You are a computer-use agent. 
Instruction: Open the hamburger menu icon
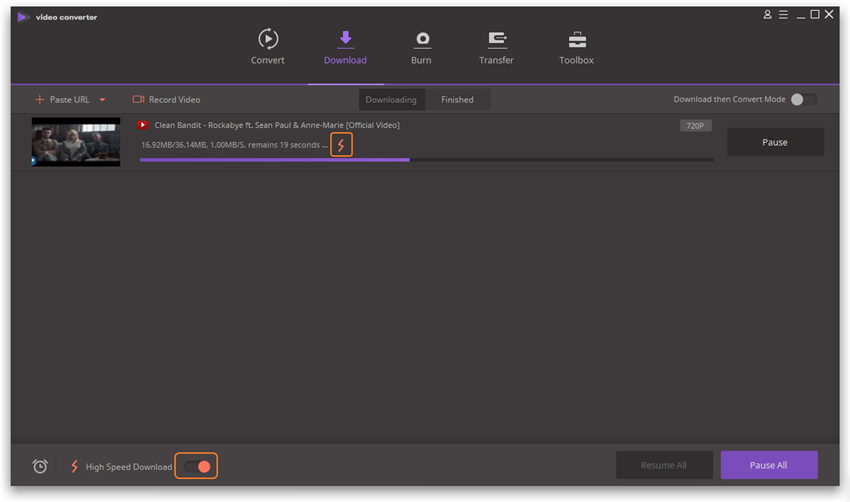click(783, 15)
